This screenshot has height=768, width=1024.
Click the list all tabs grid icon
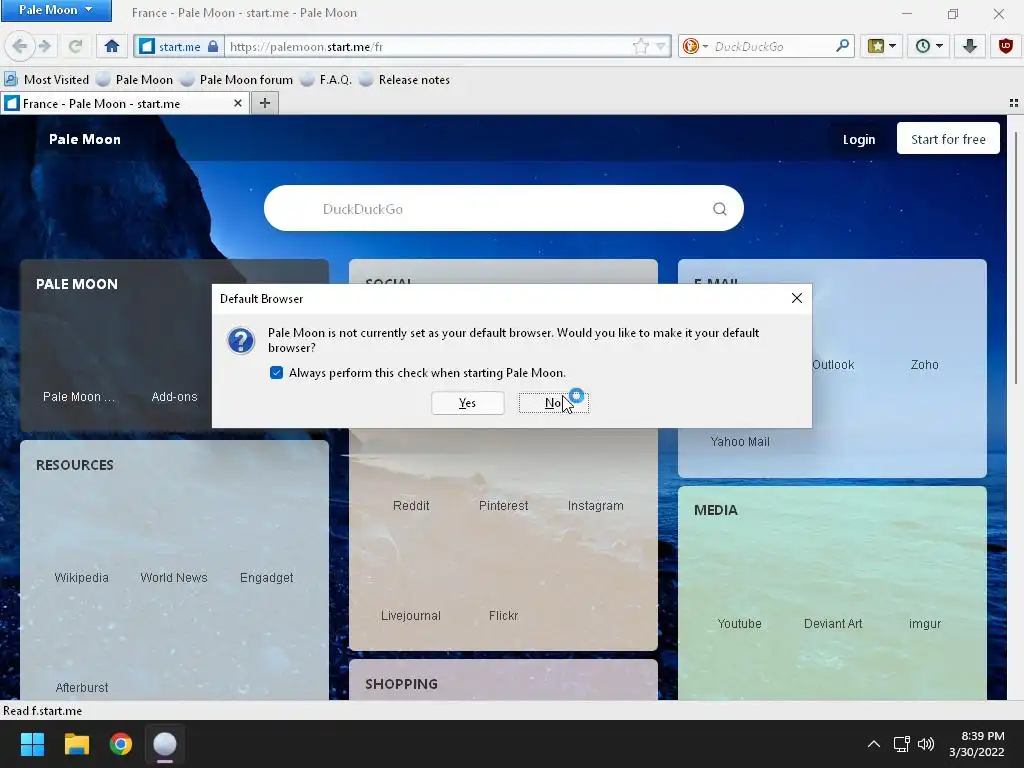(x=1014, y=103)
